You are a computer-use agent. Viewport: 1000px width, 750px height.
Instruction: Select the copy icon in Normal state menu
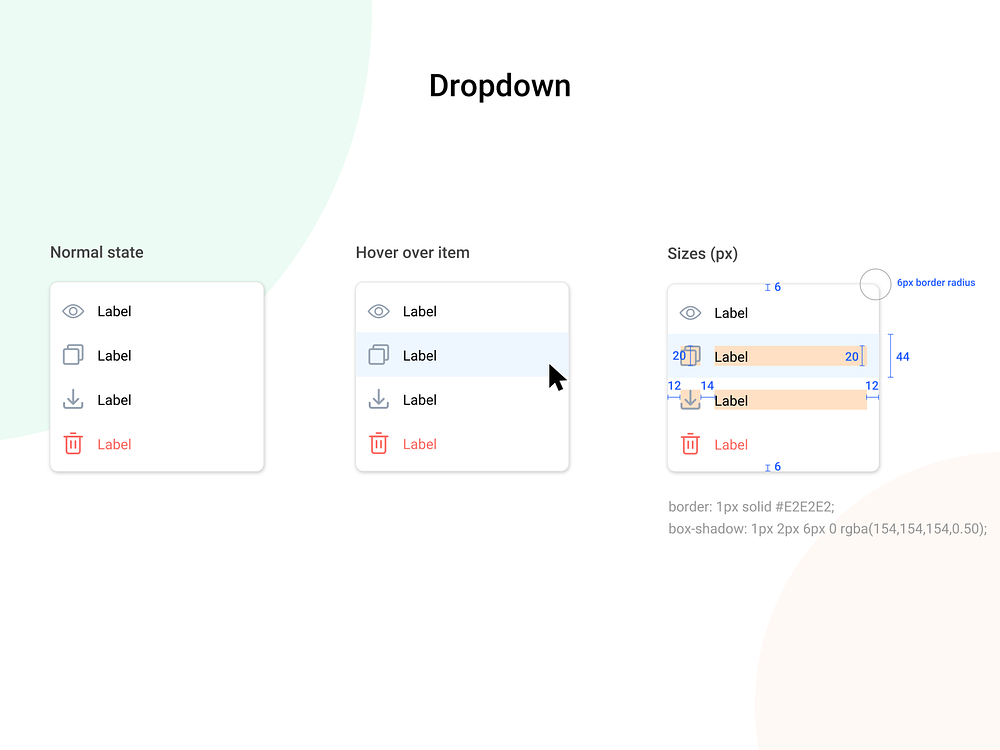tap(72, 355)
